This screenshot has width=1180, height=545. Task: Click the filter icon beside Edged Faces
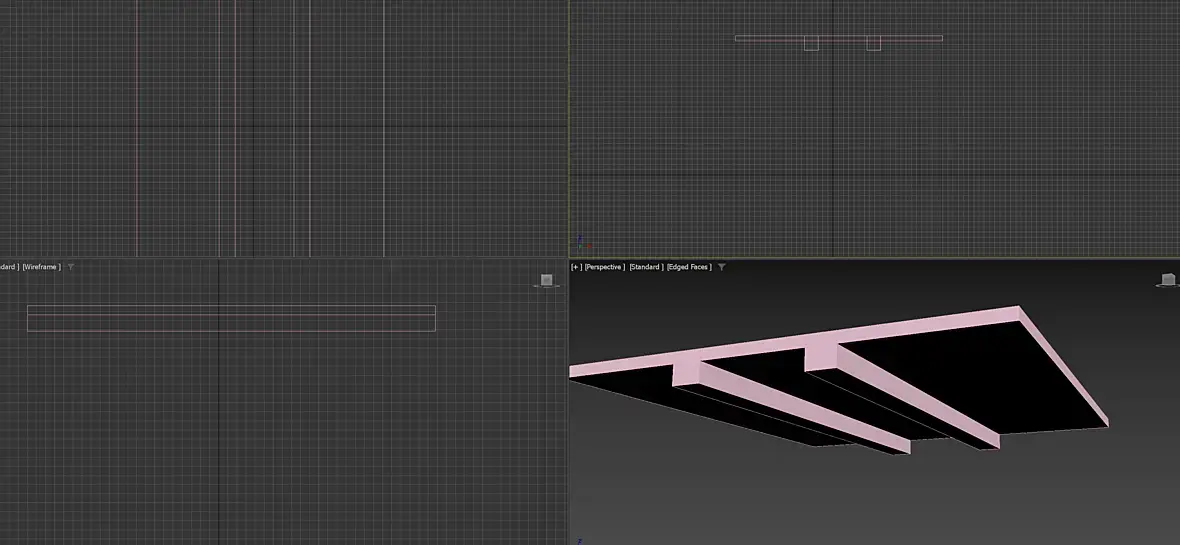(722, 267)
